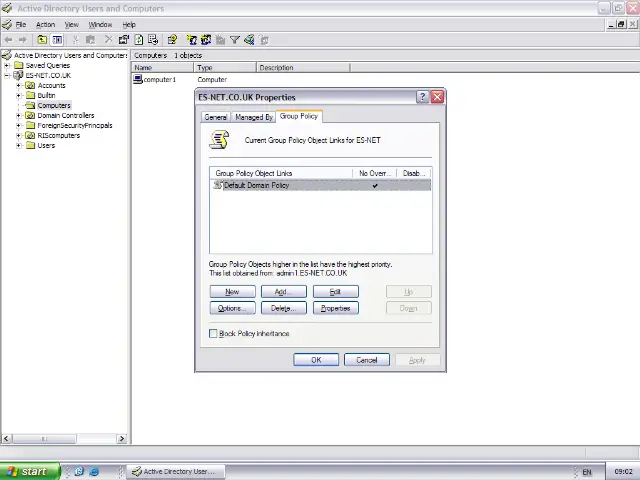640x480 pixels.
Task: Expand the Users tree node
Action: click(18, 146)
